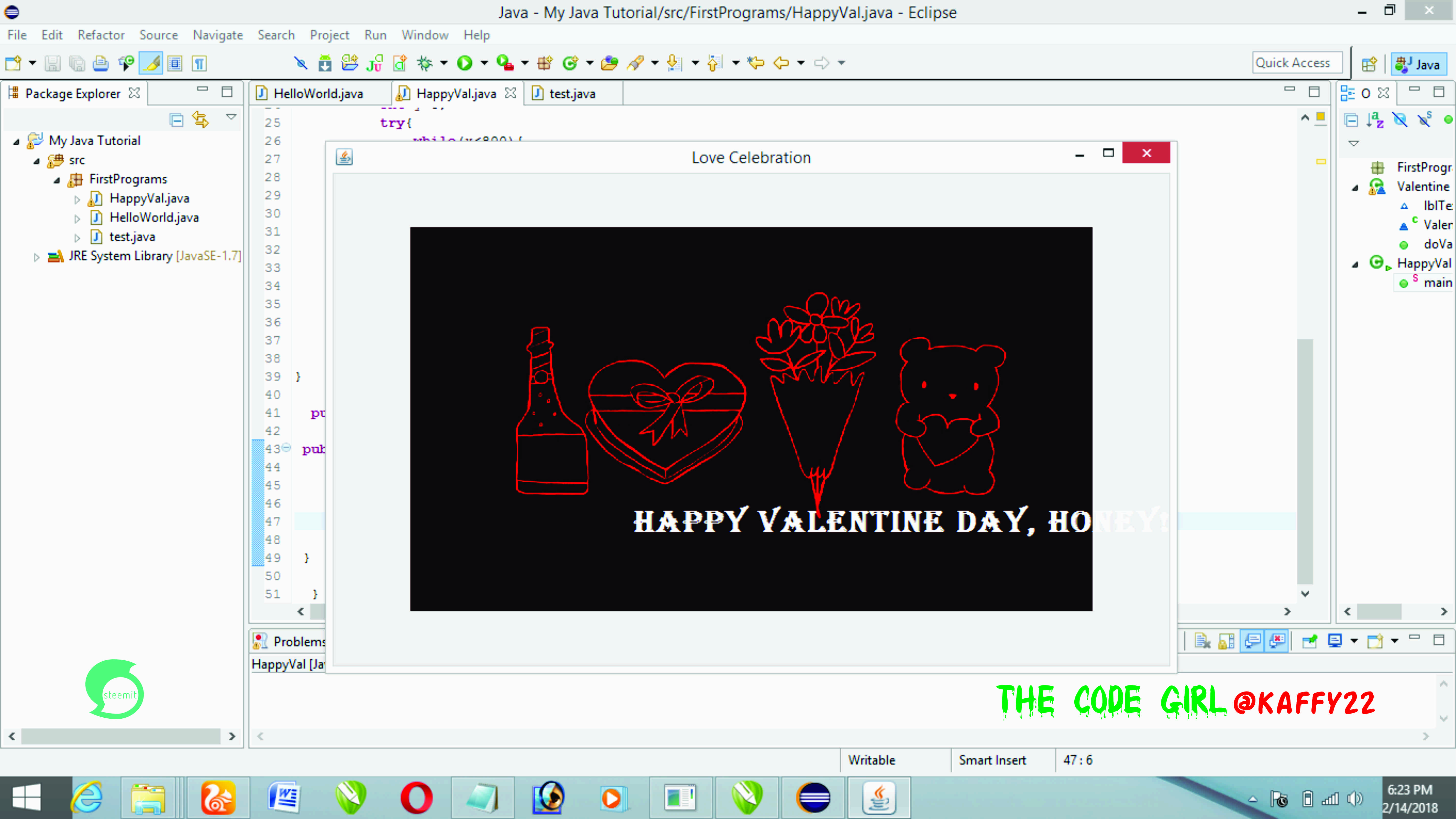Toggle Scroll Lock in Console
This screenshot has width=1456, height=819.
tap(1227, 641)
